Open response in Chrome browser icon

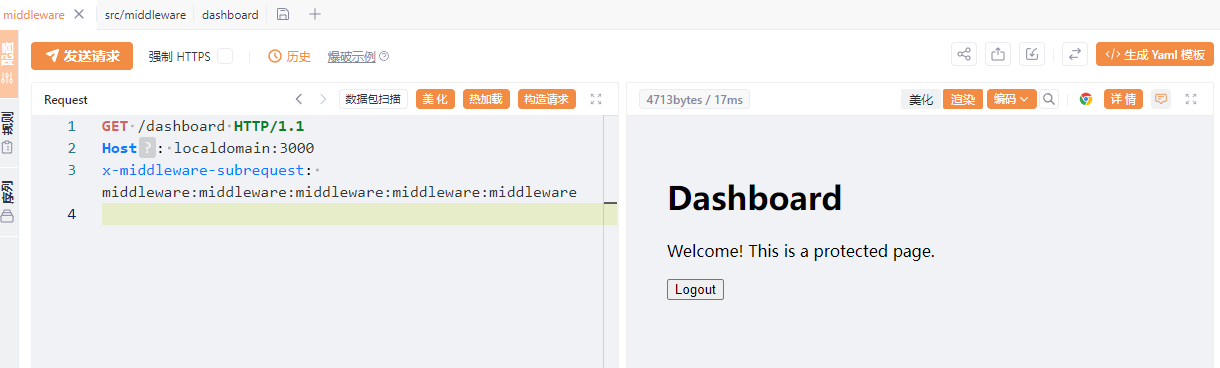click(1086, 99)
